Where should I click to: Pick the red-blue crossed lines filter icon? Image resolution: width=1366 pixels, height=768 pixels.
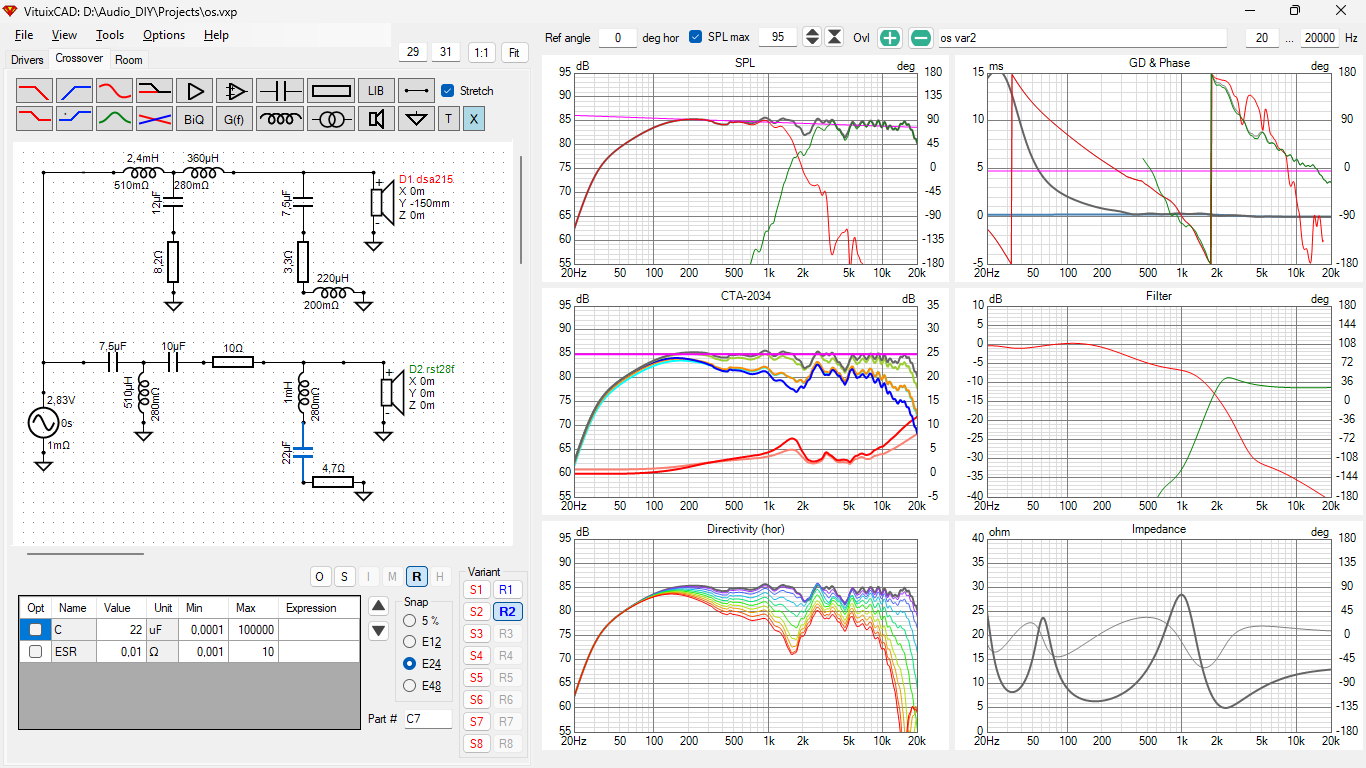154,119
